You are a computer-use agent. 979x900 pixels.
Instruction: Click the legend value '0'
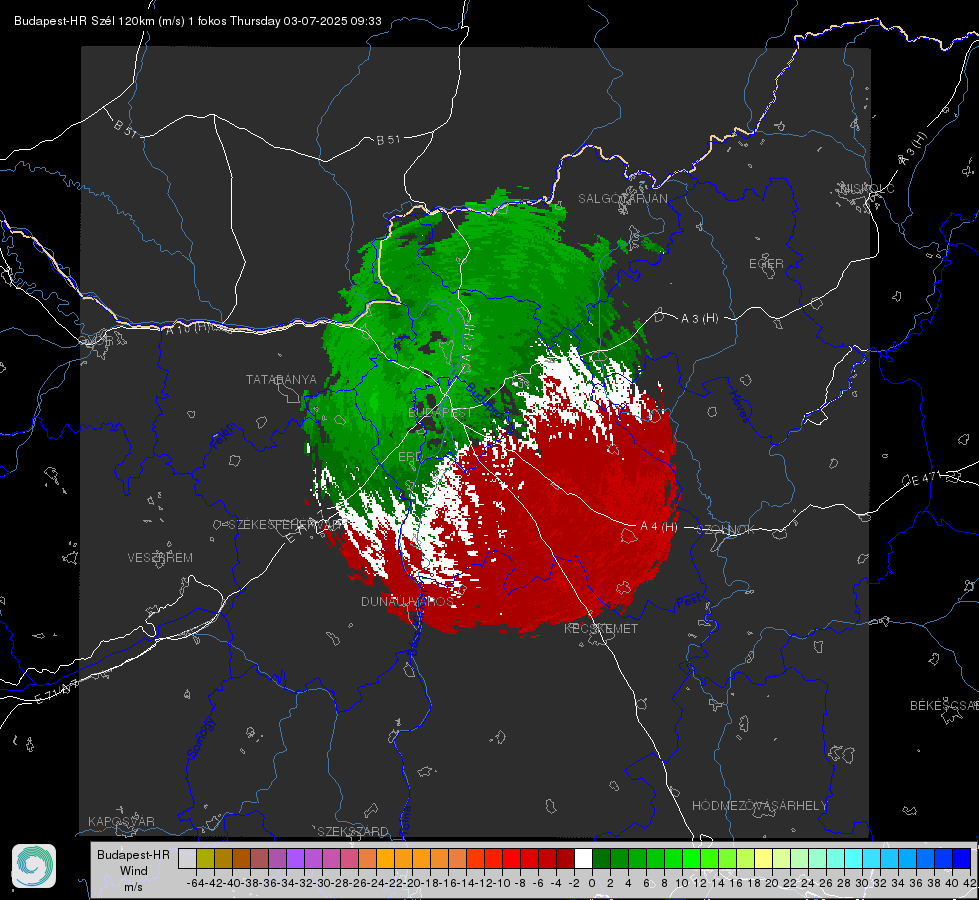point(592,883)
